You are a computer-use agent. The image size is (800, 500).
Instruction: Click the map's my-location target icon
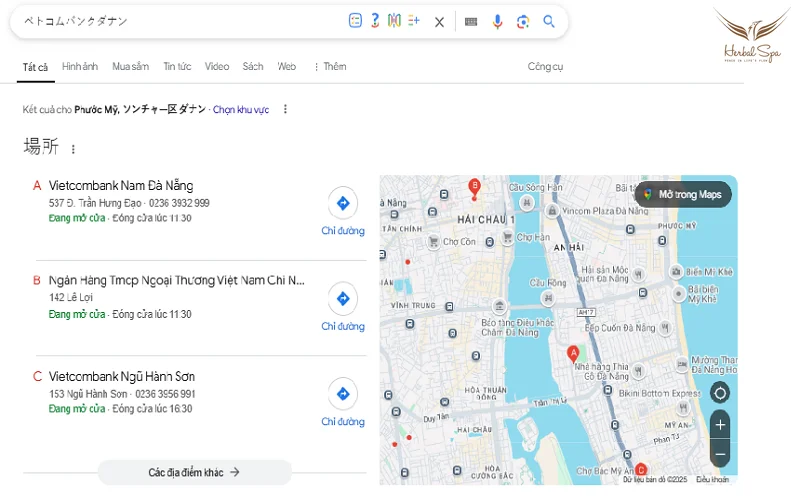pyautogui.click(x=720, y=393)
